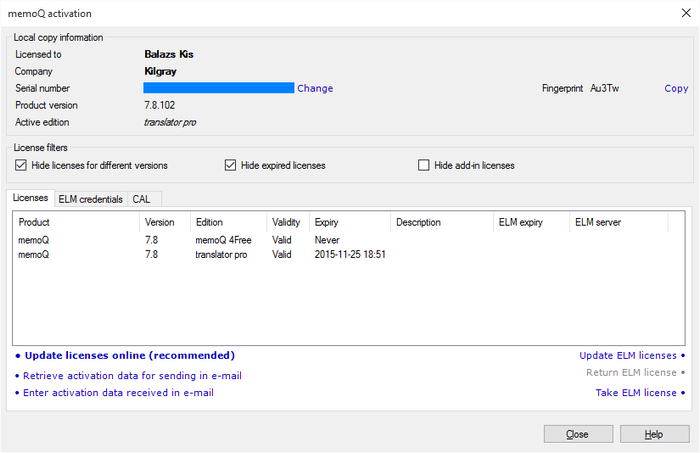Sort licenses by Expiry column header

[x=326, y=222]
